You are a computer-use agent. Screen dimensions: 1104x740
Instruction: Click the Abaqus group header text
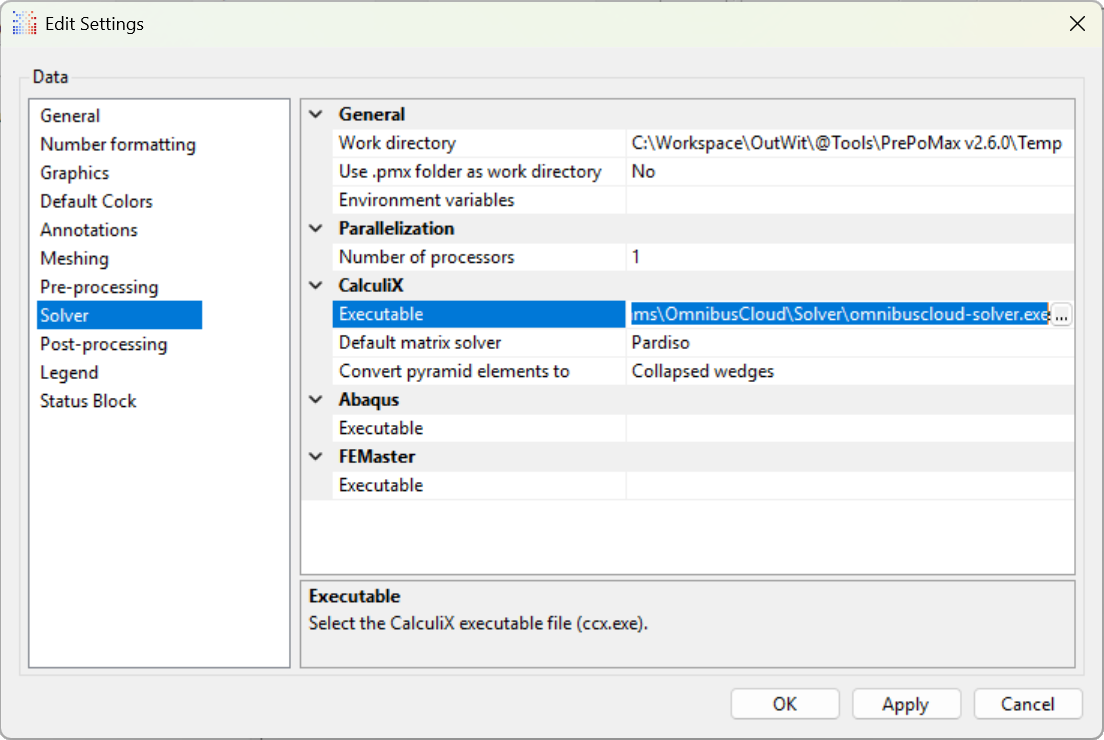[369, 399]
